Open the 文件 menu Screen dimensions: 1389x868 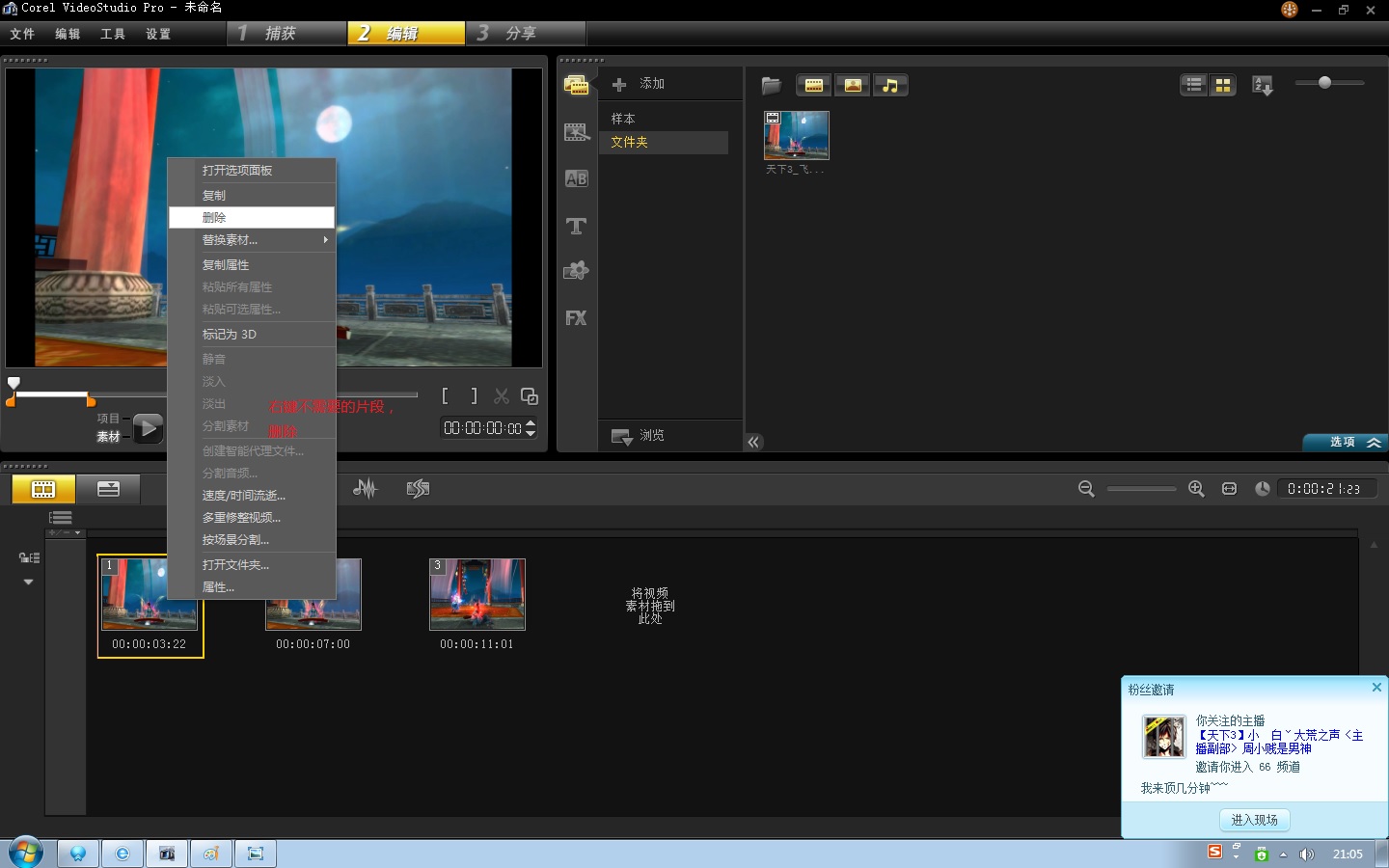(22, 34)
